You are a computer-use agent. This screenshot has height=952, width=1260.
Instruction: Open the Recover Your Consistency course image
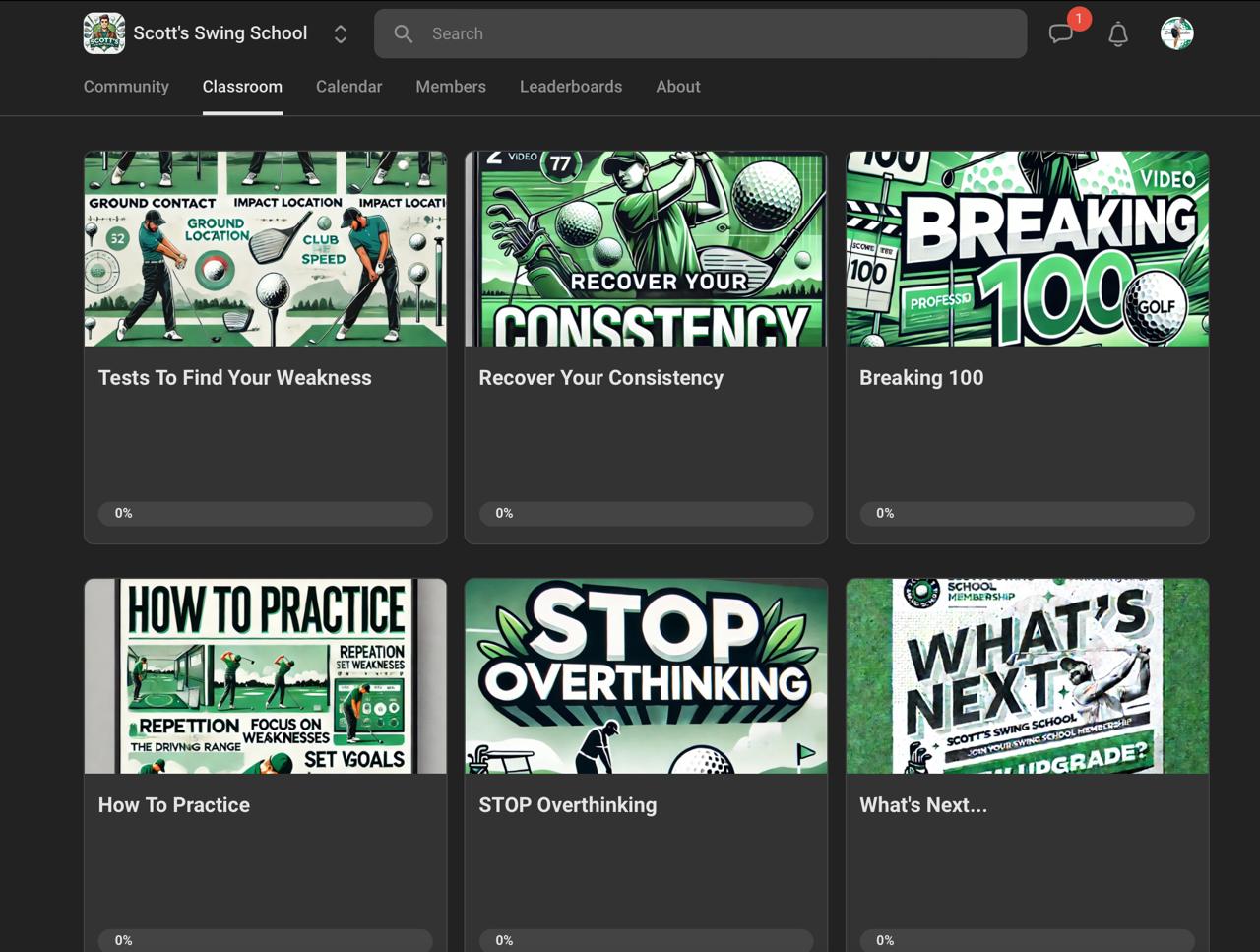point(646,248)
